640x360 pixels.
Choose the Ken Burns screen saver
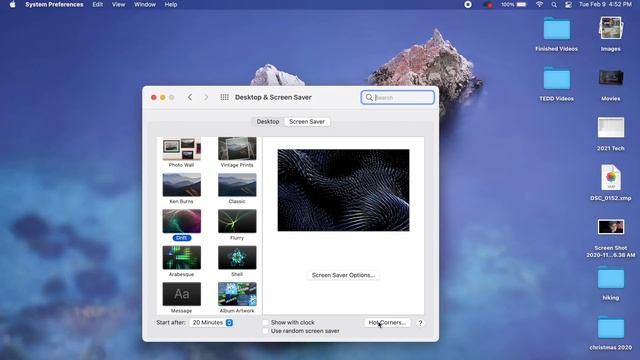pyautogui.click(x=182, y=189)
